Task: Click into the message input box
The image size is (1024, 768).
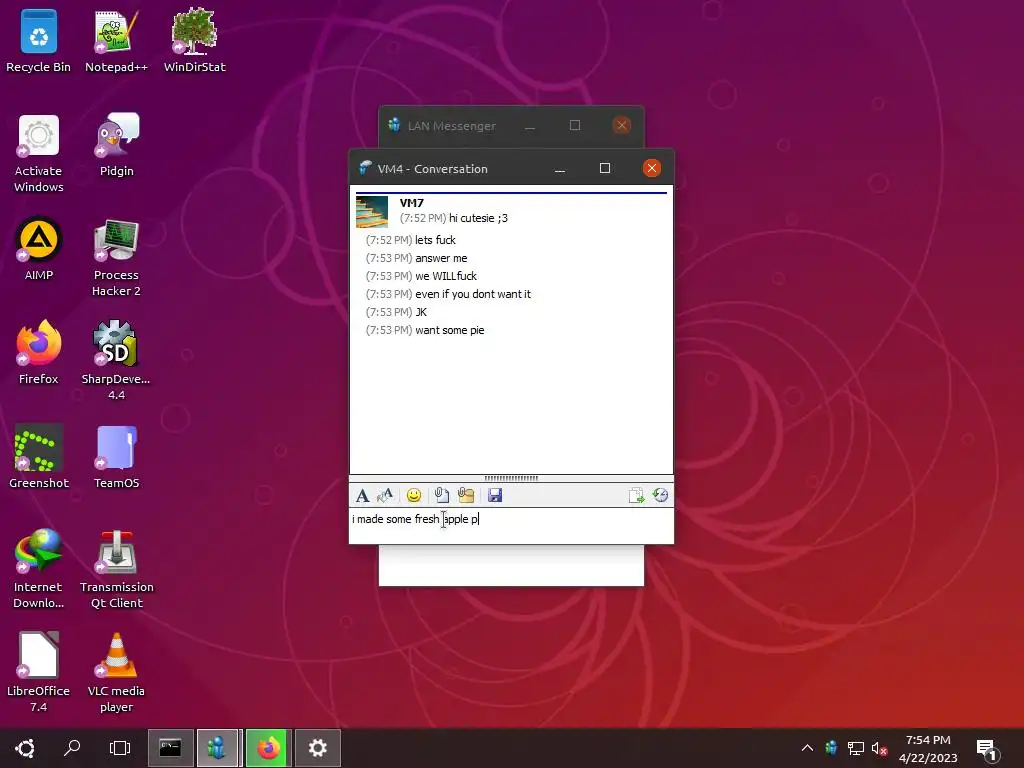Action: tap(511, 525)
